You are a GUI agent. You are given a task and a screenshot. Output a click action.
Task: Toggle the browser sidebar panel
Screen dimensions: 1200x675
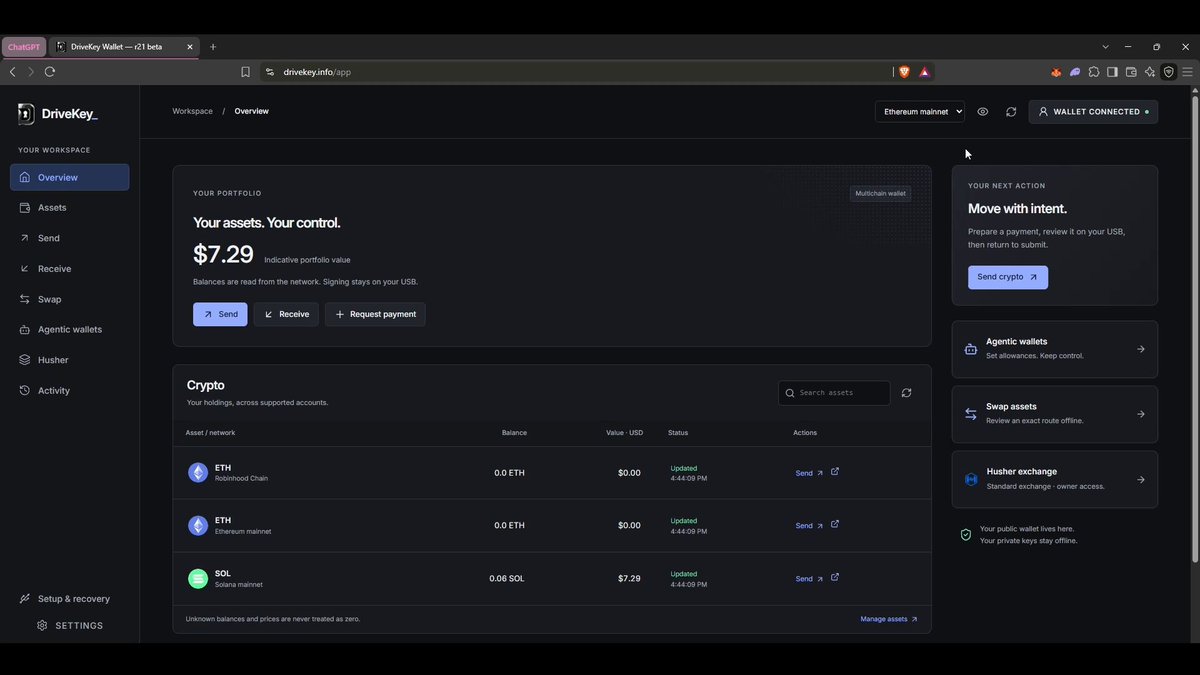tap(1112, 72)
